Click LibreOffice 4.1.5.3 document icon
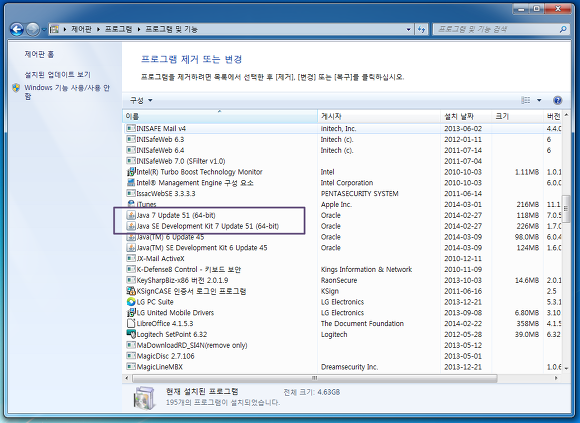 [131, 324]
